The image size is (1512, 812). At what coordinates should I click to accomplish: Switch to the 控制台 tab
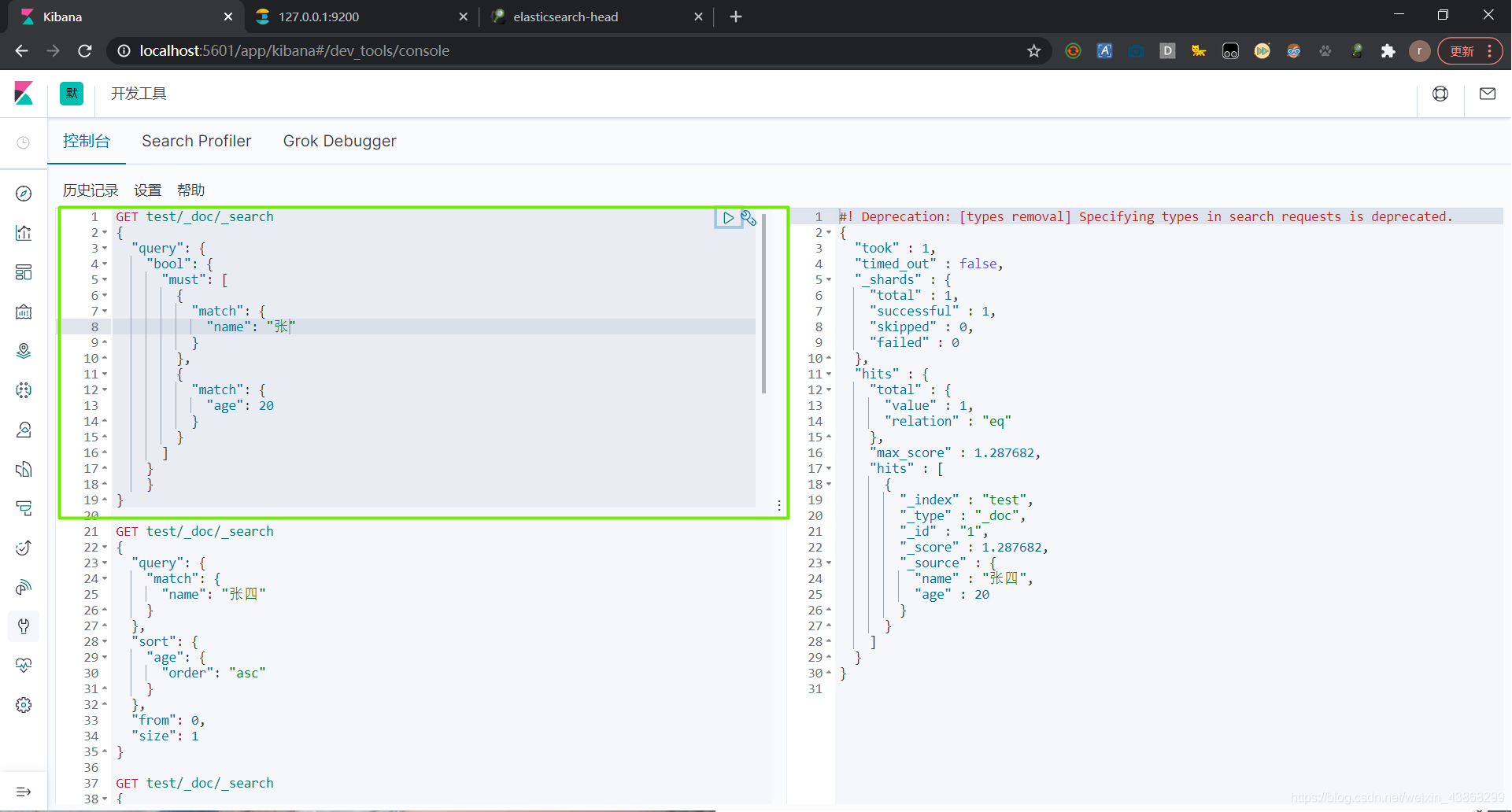pyautogui.click(x=87, y=141)
